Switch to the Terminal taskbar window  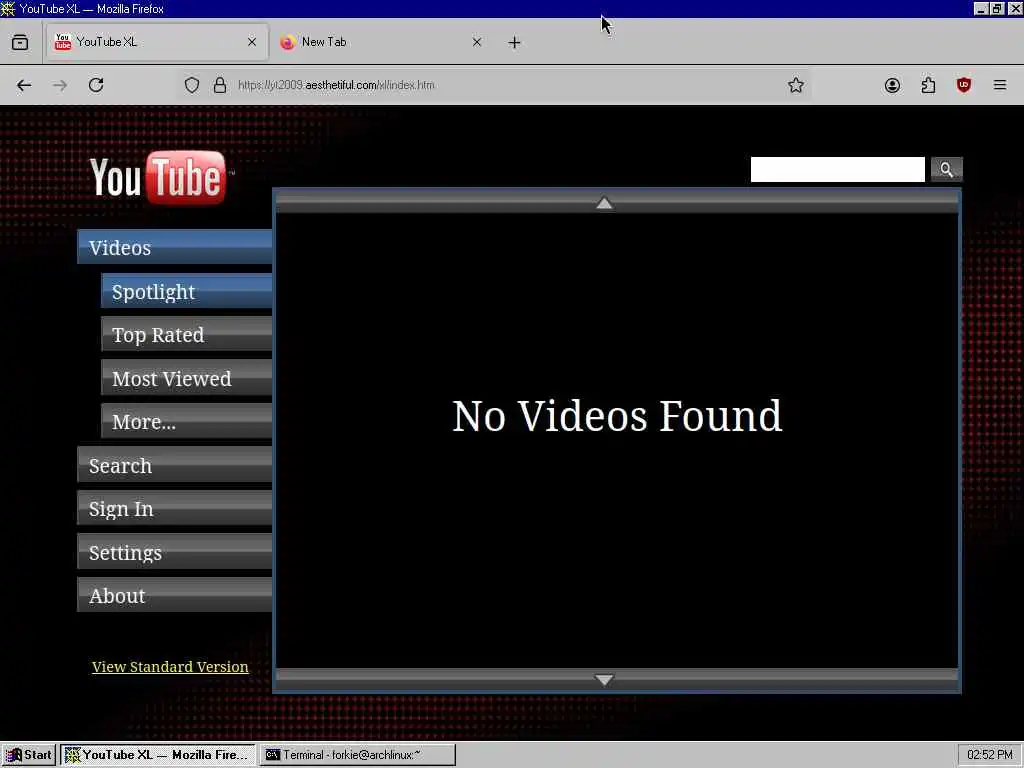[x=357, y=755]
